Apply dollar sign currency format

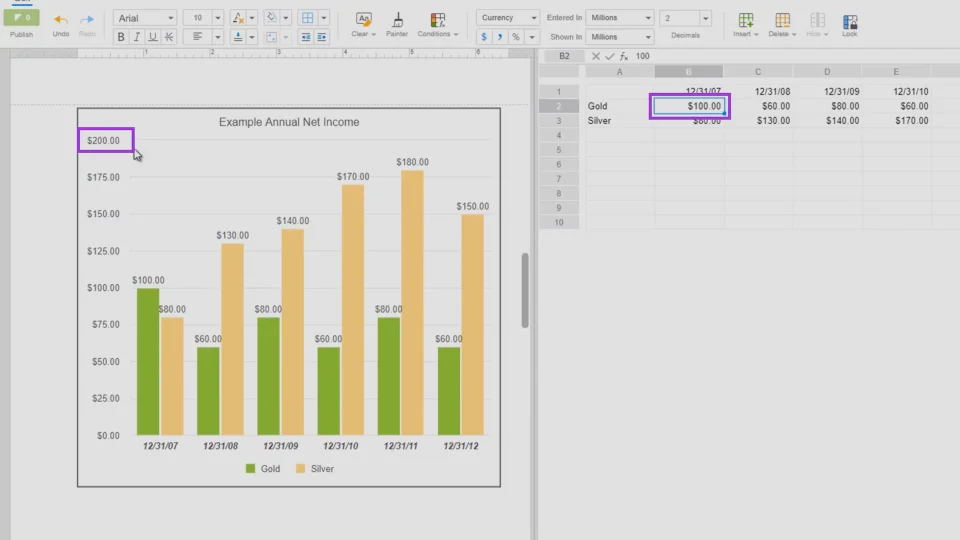point(484,37)
